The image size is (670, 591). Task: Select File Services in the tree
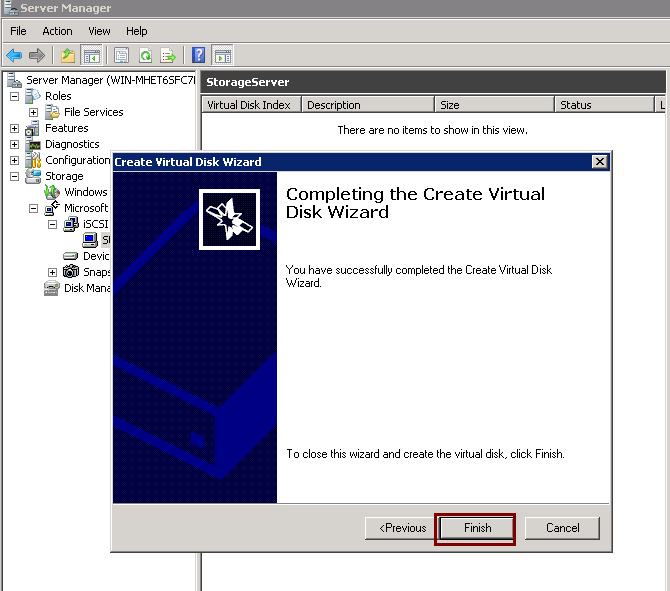click(x=93, y=112)
